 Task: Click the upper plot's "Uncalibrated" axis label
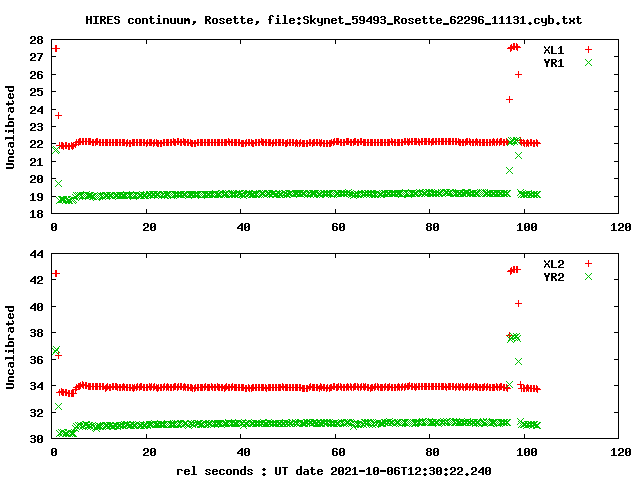pyautogui.click(x=10, y=127)
